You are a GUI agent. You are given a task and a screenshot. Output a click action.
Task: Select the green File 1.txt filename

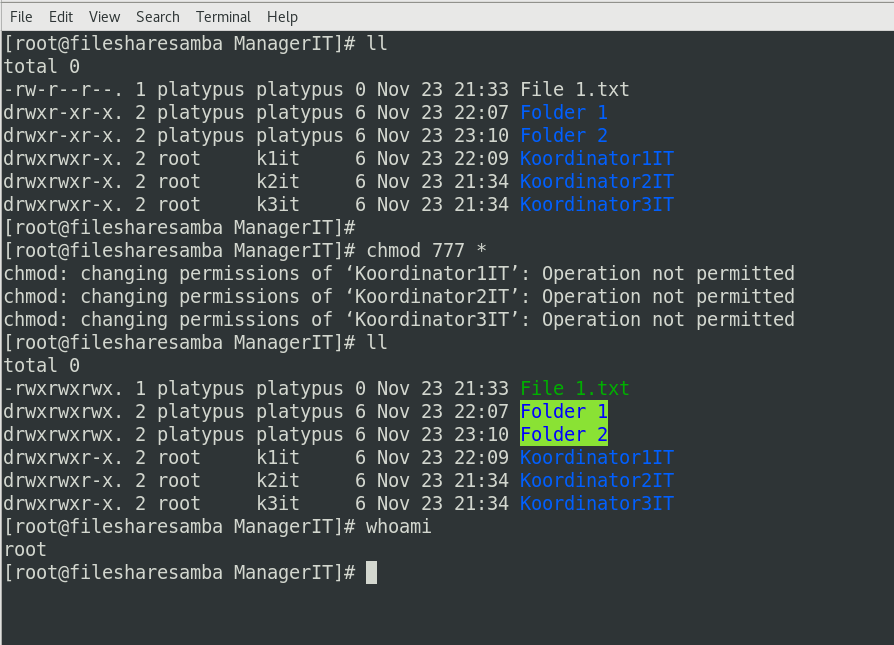click(573, 388)
